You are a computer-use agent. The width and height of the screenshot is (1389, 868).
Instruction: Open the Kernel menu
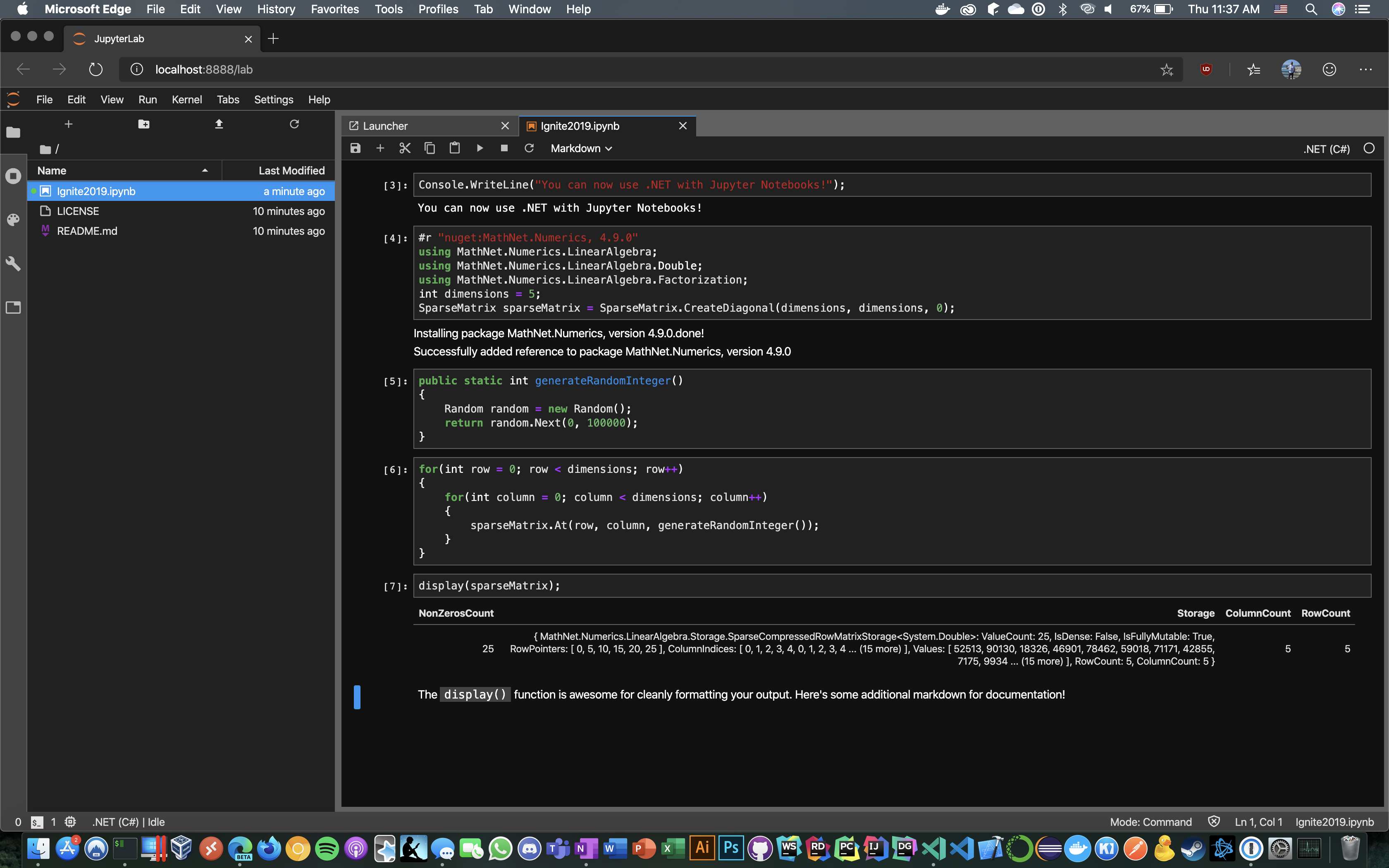(x=186, y=99)
